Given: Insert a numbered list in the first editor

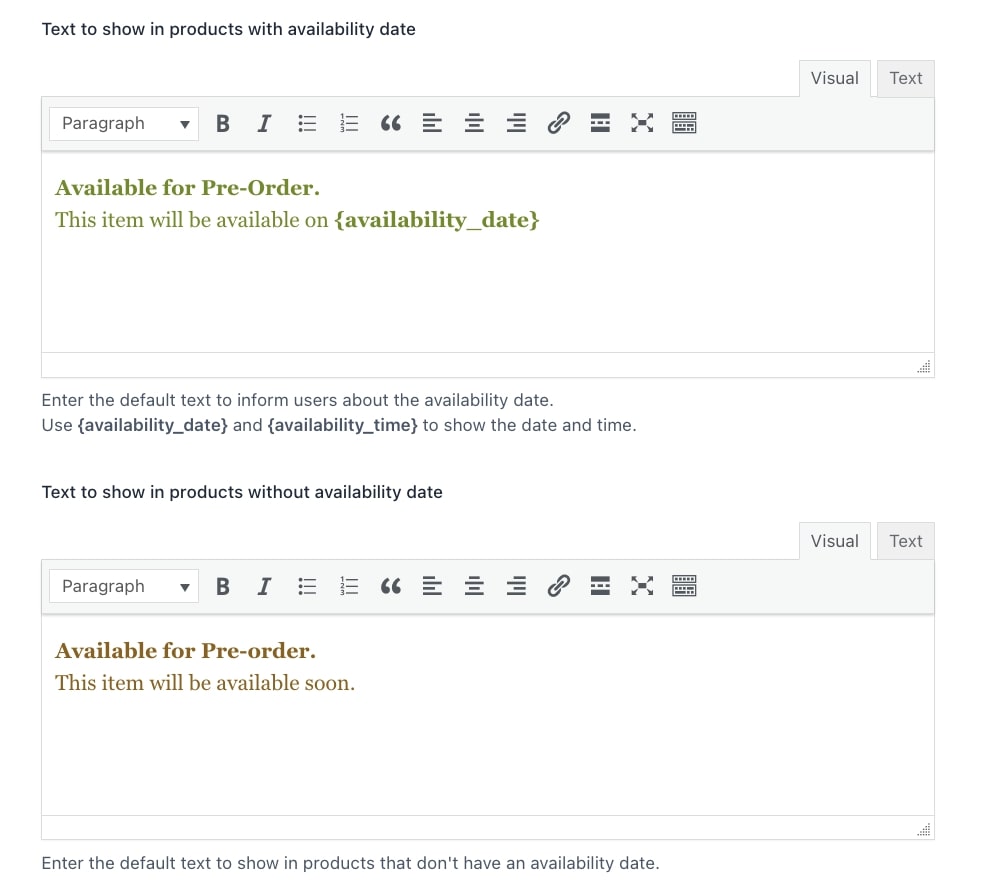Looking at the screenshot, I should click(x=349, y=123).
